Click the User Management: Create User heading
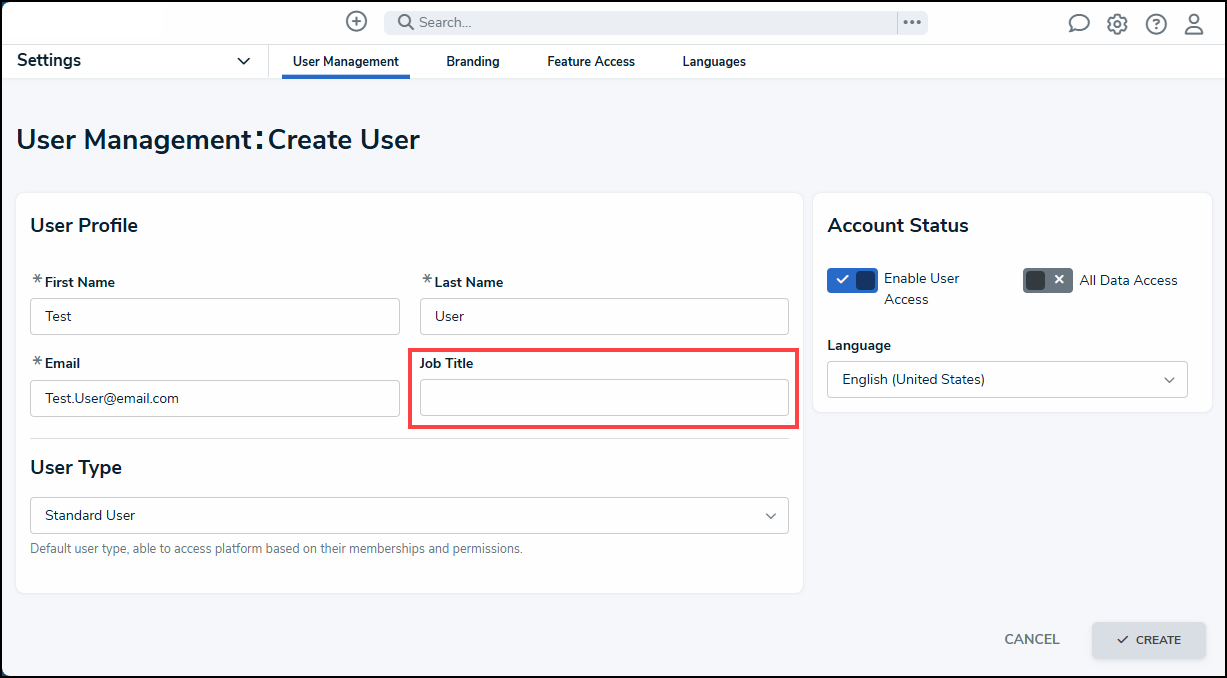Image resolution: width=1227 pixels, height=678 pixels. (218, 139)
